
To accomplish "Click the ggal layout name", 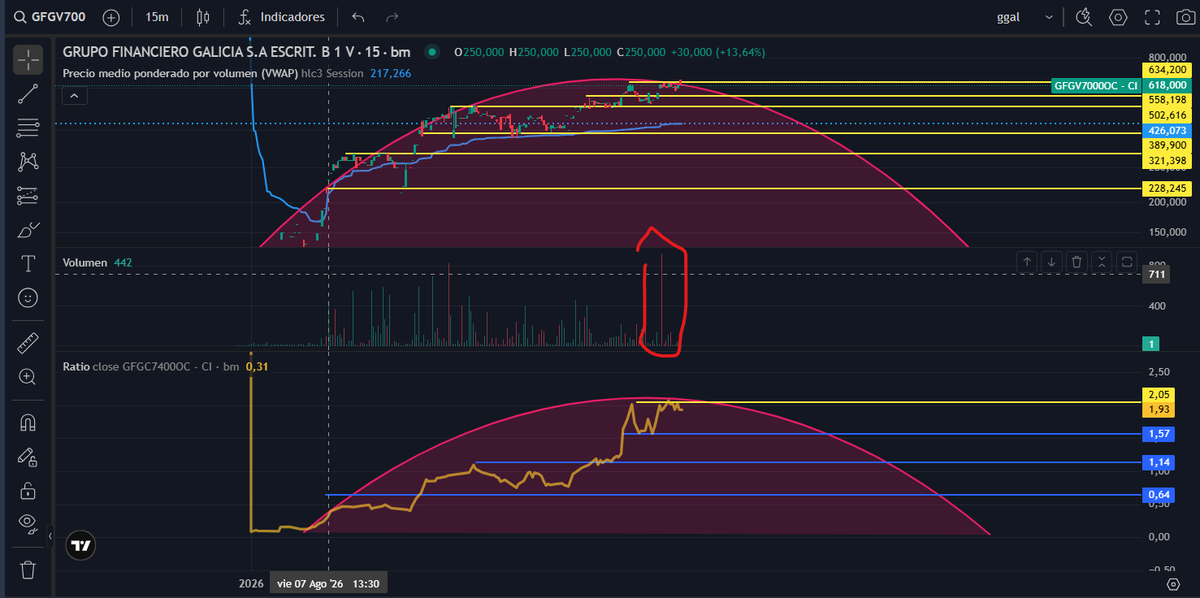I will click(1009, 17).
